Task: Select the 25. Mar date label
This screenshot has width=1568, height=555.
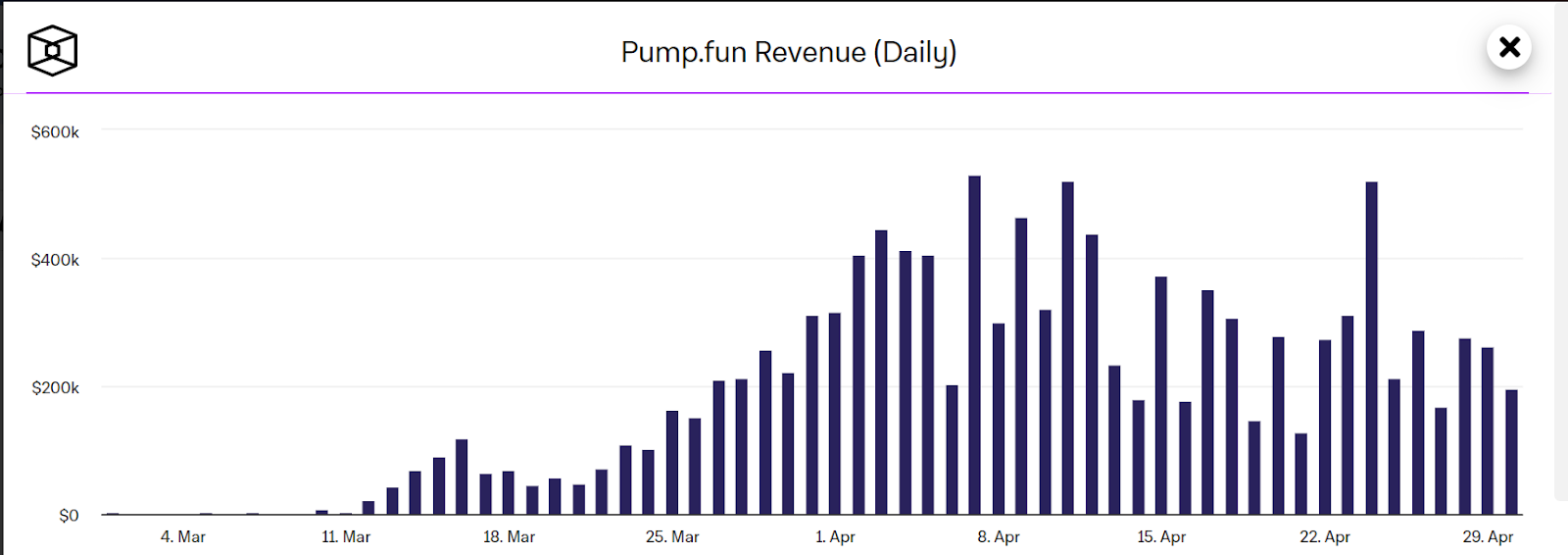Action: (672, 537)
